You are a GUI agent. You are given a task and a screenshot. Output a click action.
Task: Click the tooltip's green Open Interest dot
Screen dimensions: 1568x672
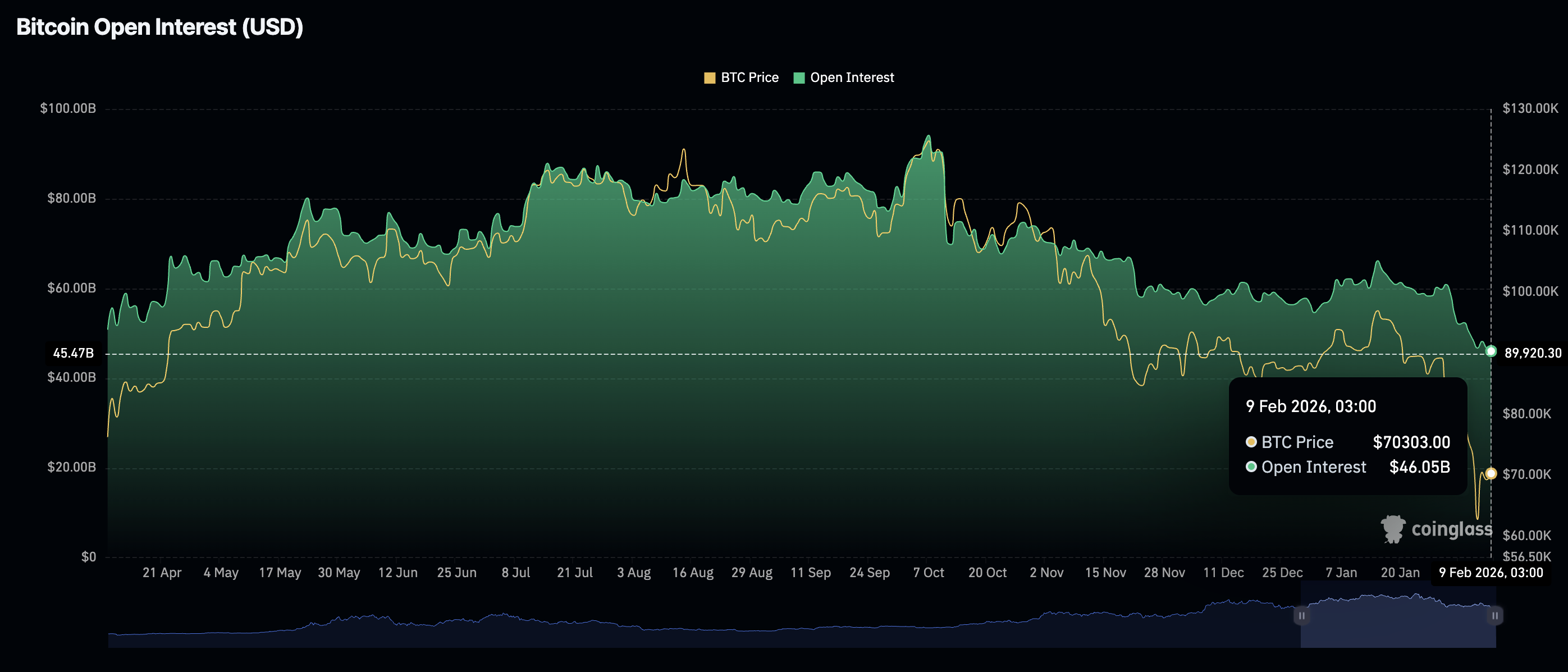tap(1251, 467)
